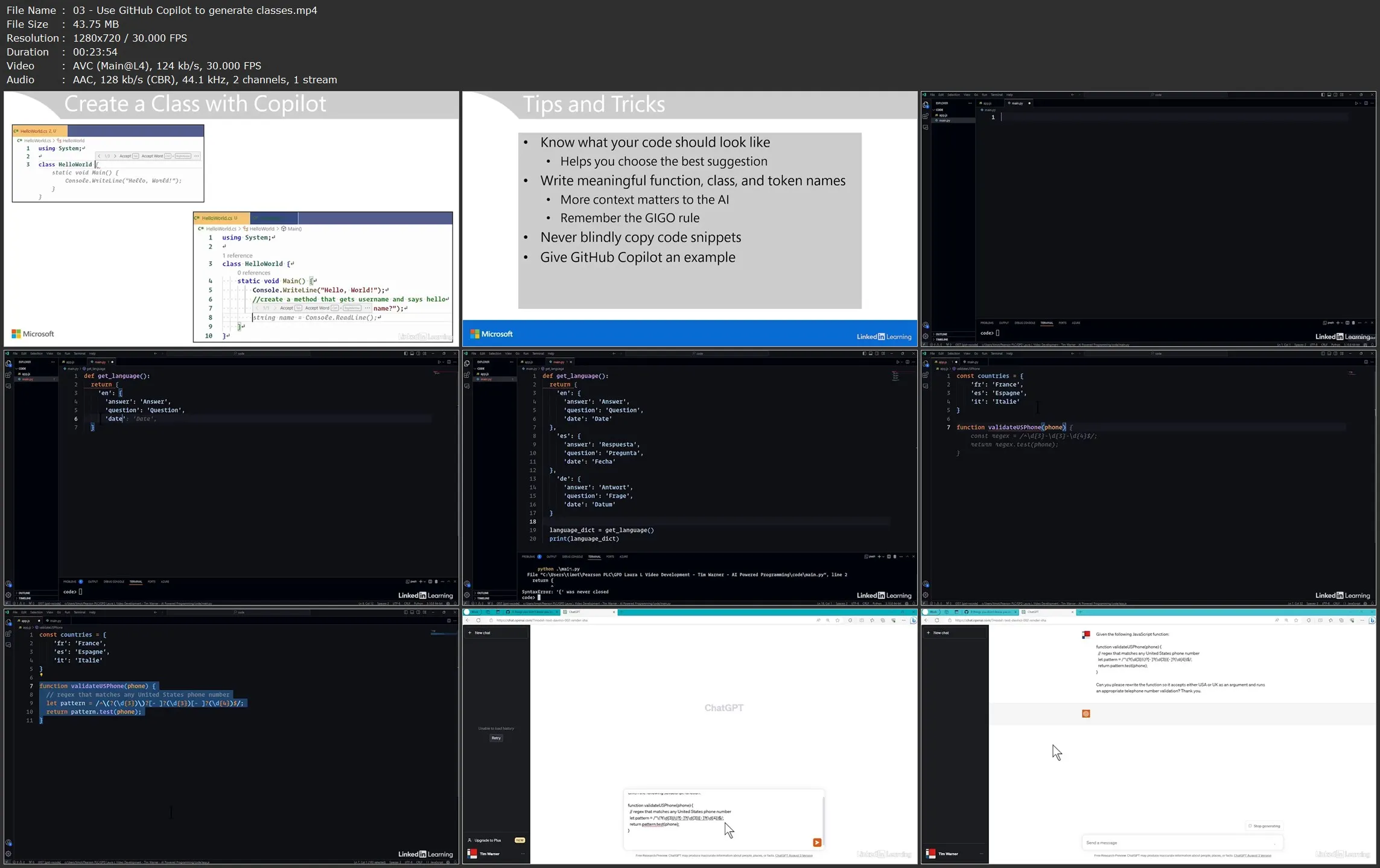
Task: Open Extensions icon in SyntaxError VS Code frame
Action: (467, 375)
